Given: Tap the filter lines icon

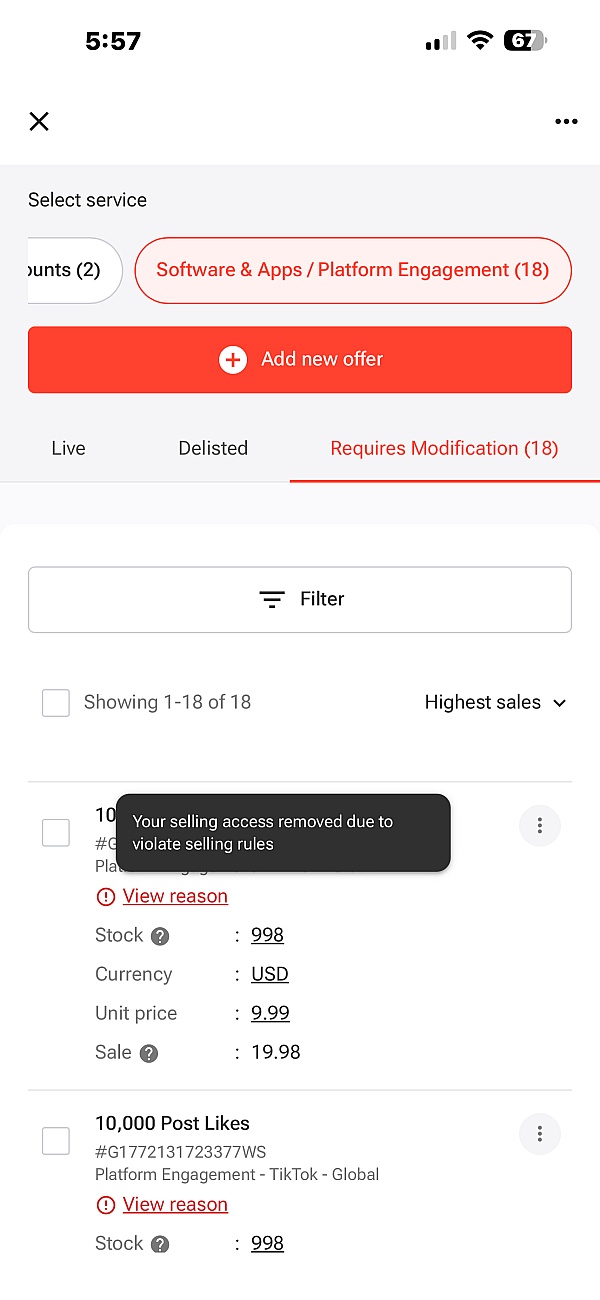Looking at the screenshot, I should click(x=272, y=599).
